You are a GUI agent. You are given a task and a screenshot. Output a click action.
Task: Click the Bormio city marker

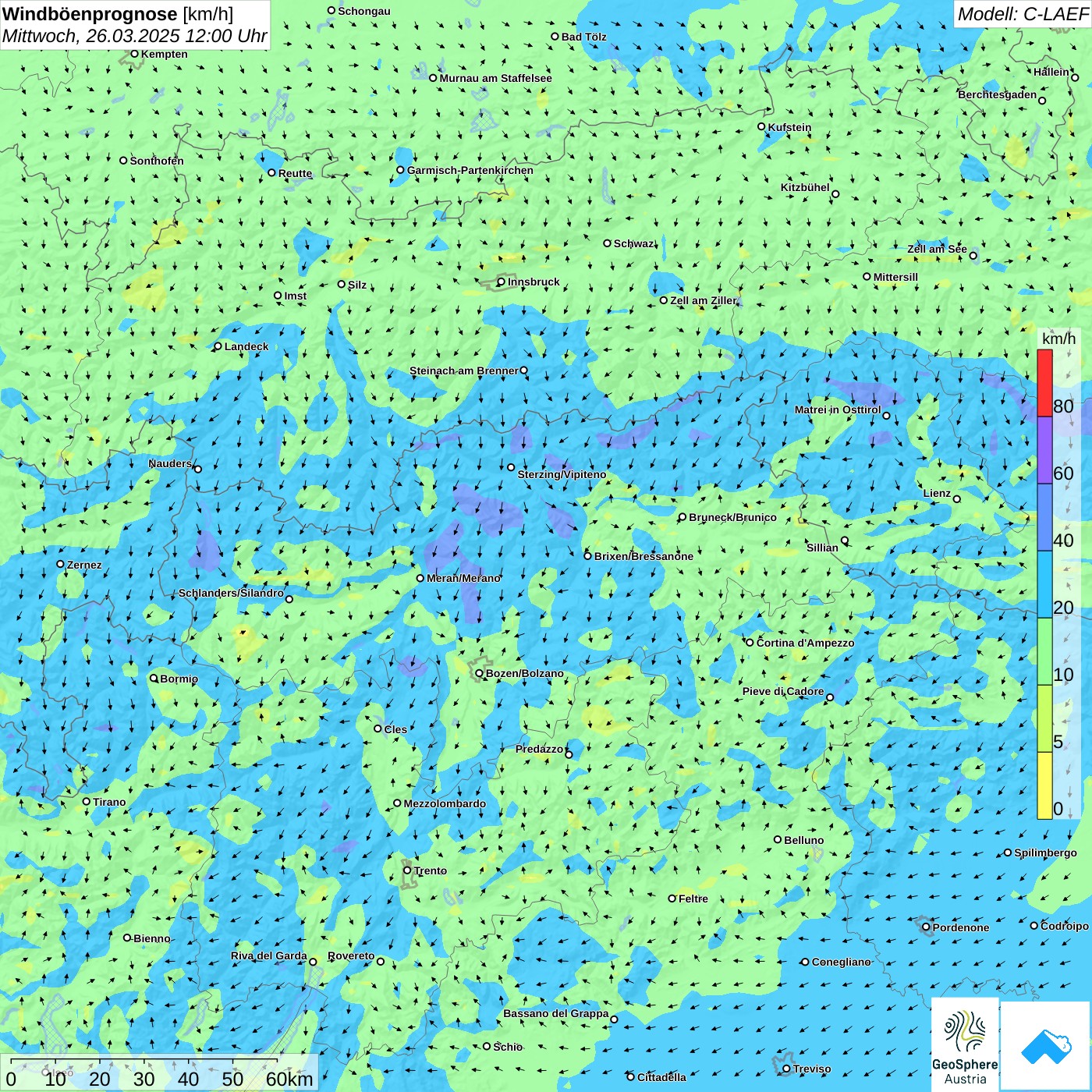(154, 679)
